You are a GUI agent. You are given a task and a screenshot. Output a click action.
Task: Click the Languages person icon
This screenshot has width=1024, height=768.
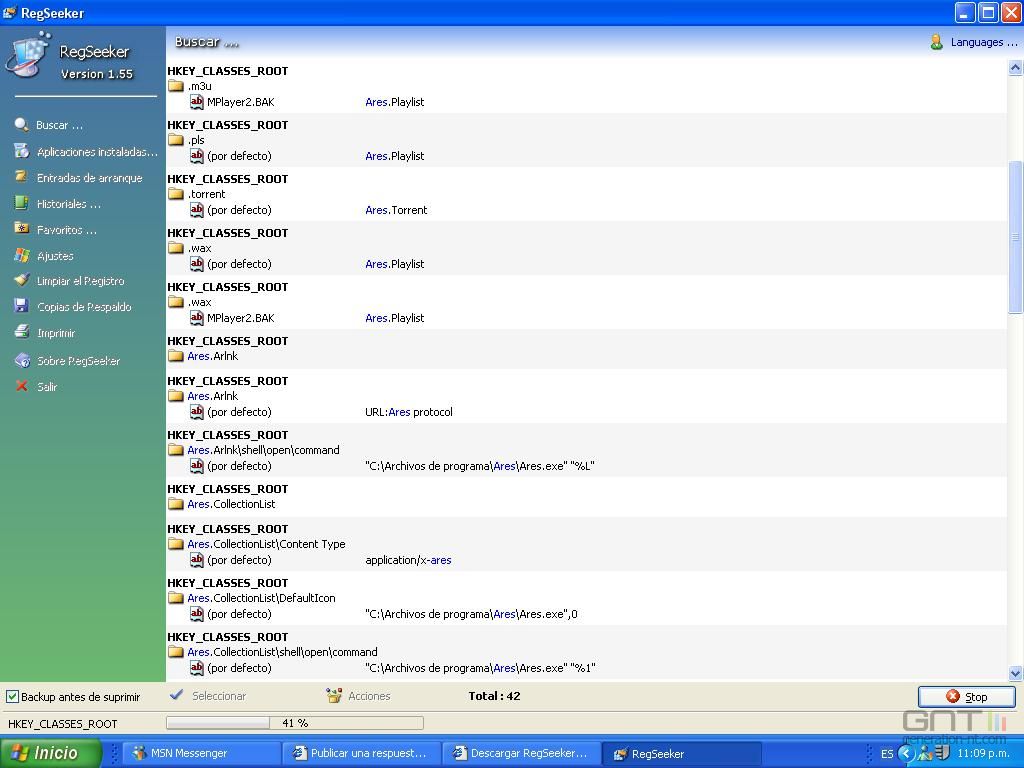pos(936,42)
